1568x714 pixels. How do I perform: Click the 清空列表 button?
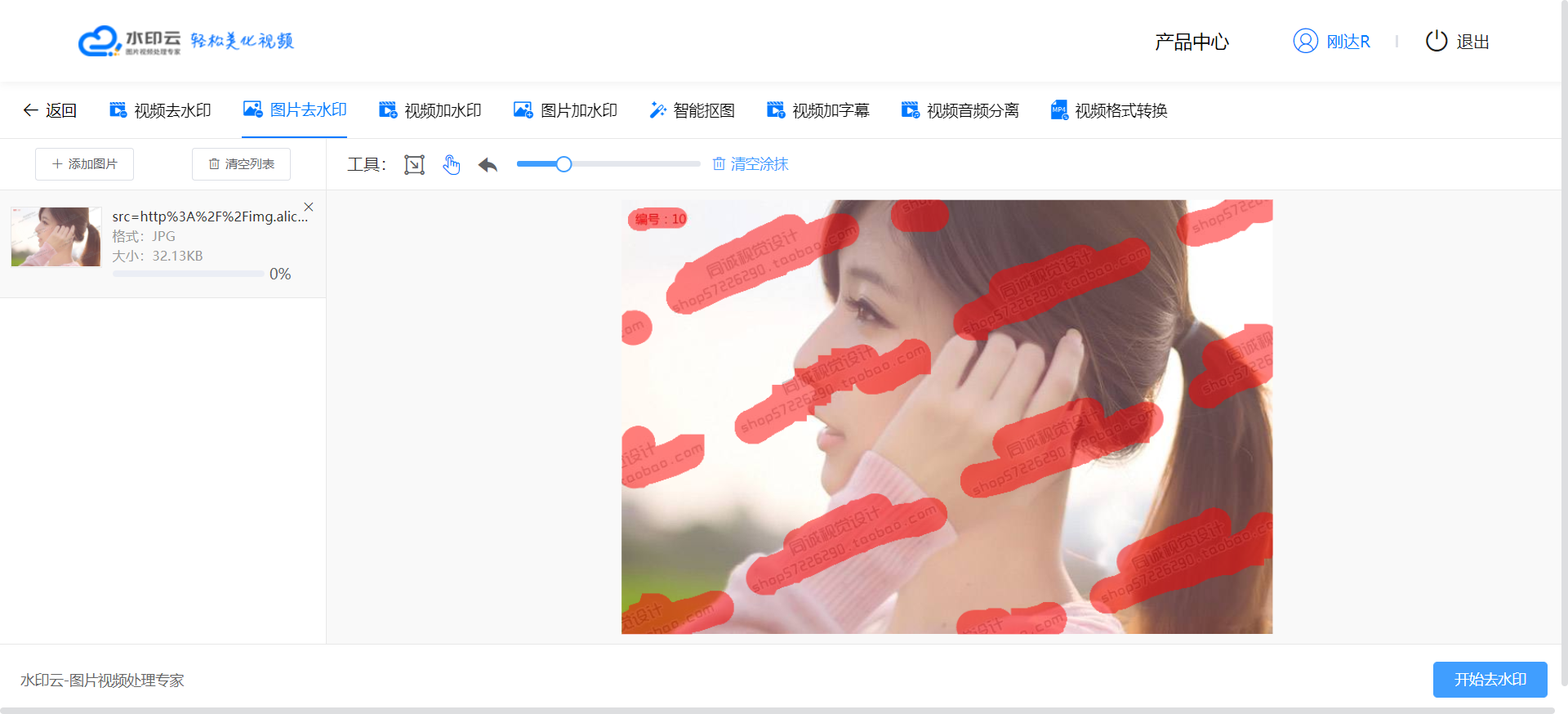coord(241,164)
